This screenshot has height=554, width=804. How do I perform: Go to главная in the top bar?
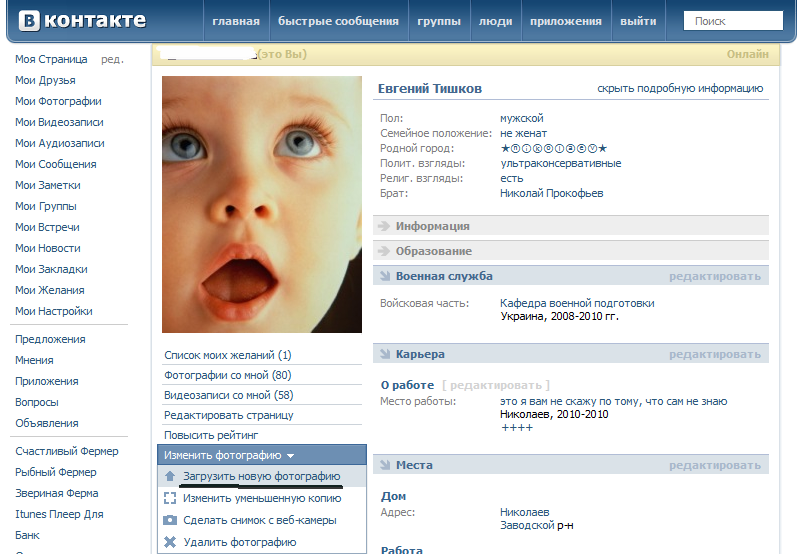(x=236, y=21)
